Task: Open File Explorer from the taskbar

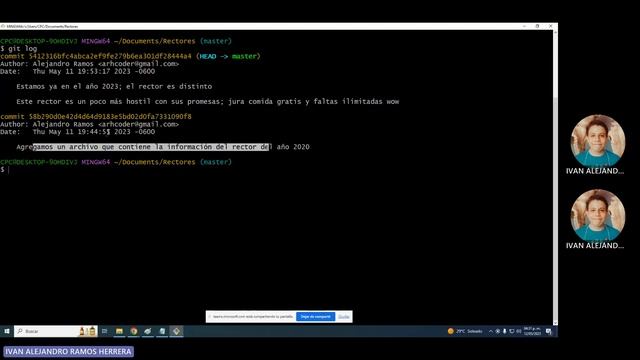Action: point(119,331)
